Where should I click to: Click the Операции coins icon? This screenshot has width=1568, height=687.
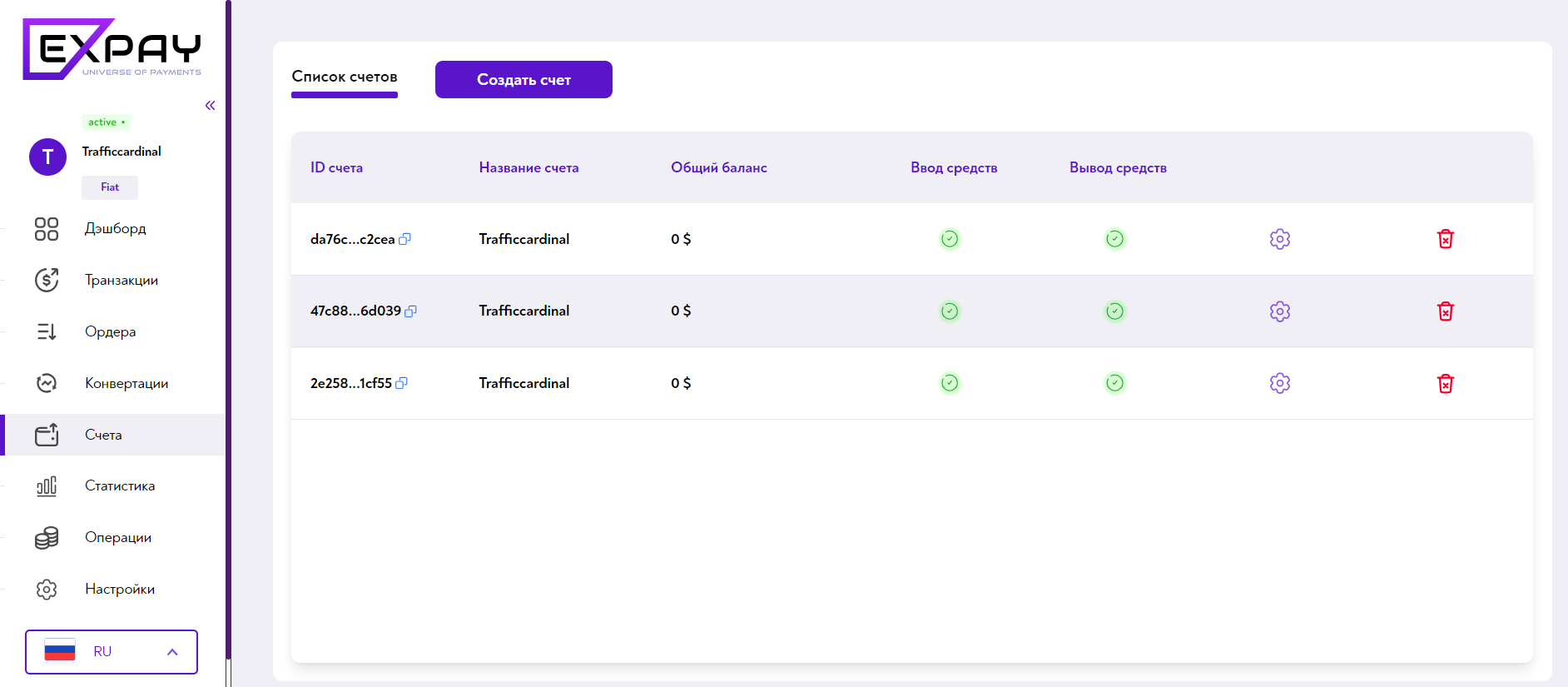coord(47,538)
